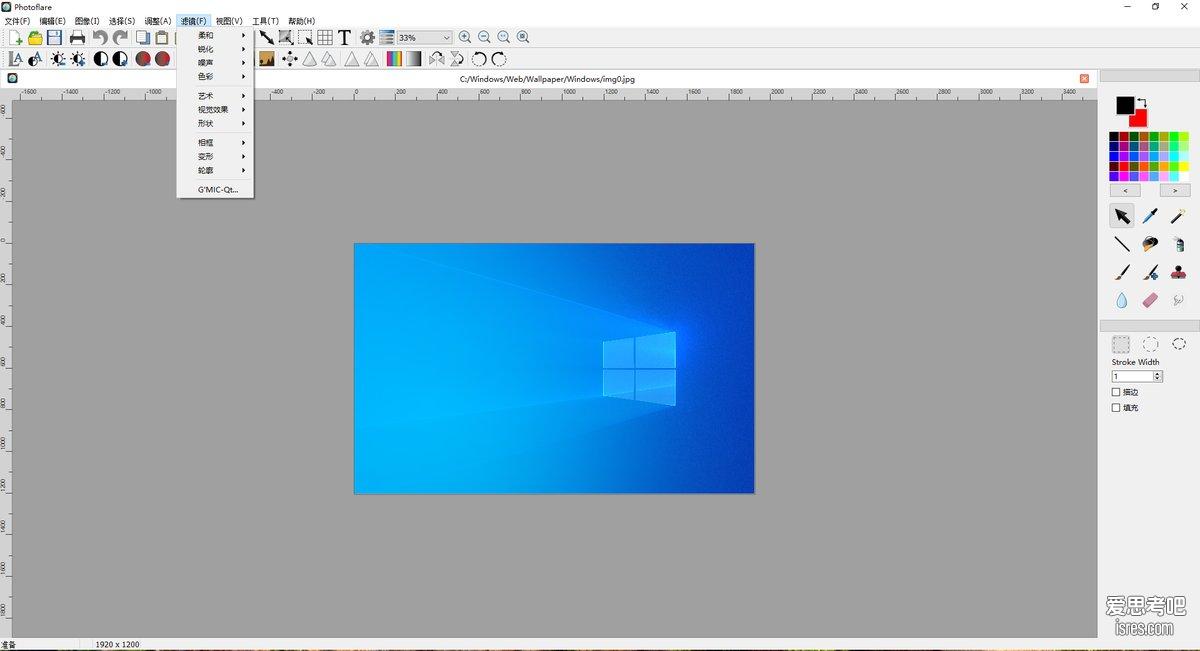Enable the 填充 fill checkbox
1200x651 pixels.
(1116, 407)
